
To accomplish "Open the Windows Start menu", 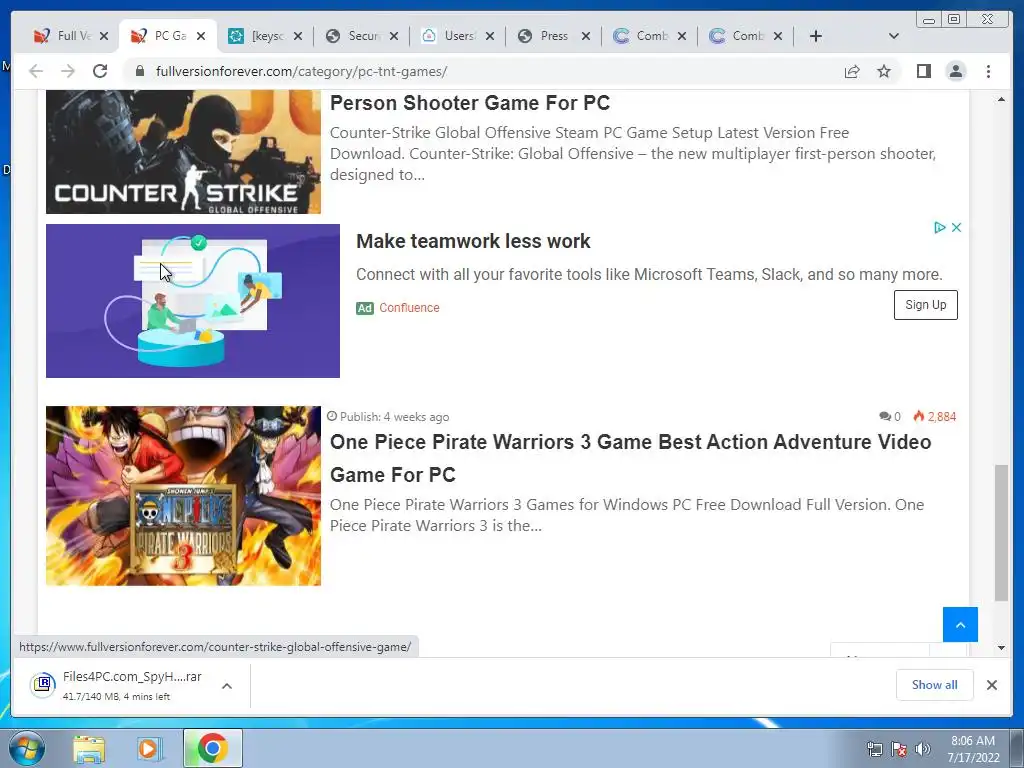I will click(25, 748).
